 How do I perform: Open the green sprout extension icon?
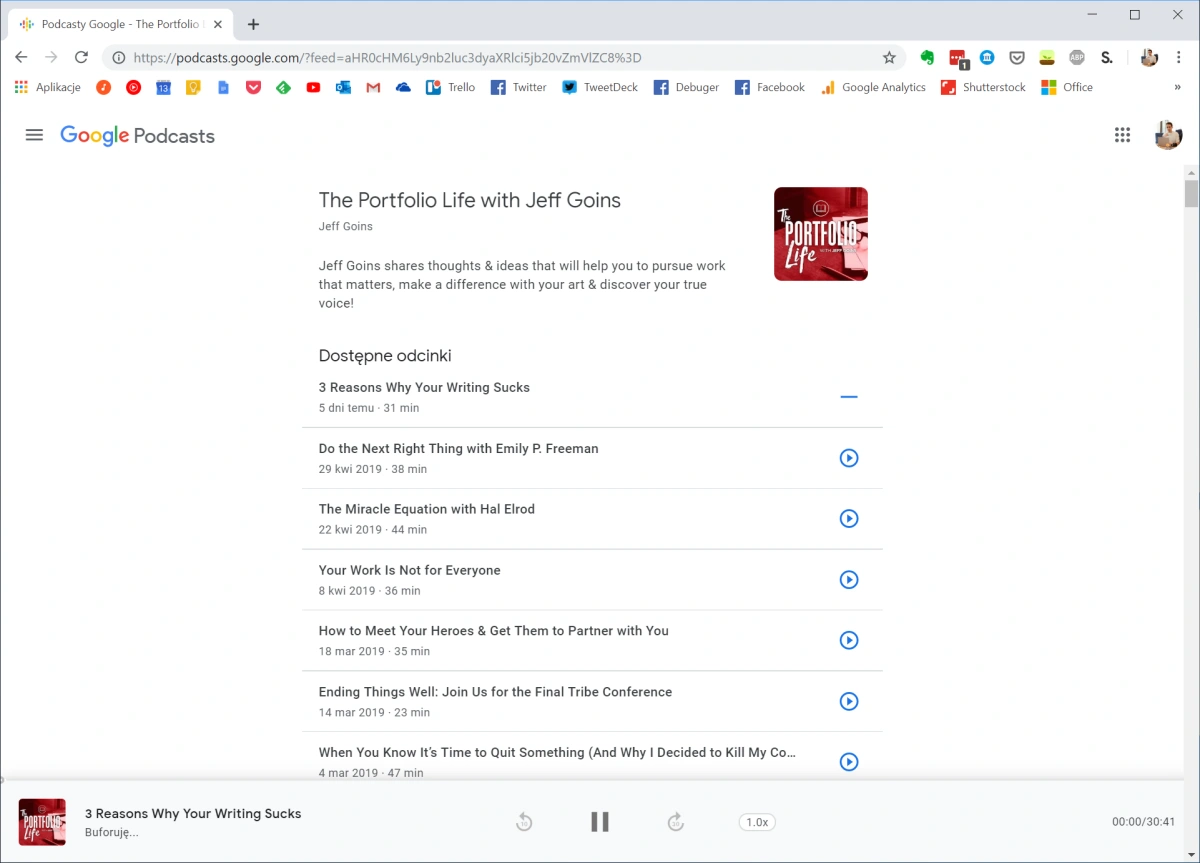(1047, 58)
